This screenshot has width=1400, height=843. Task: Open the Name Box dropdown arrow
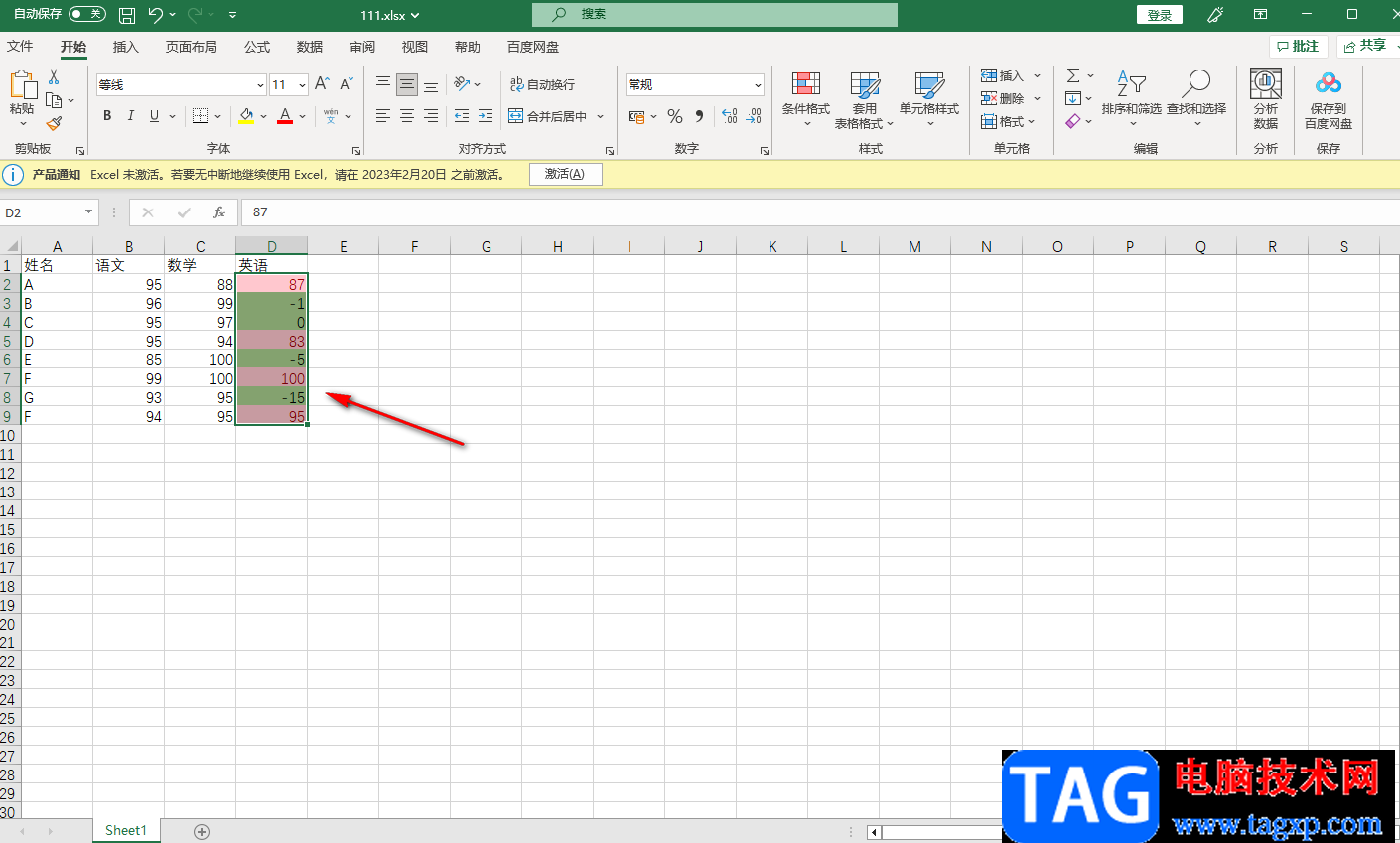click(88, 212)
